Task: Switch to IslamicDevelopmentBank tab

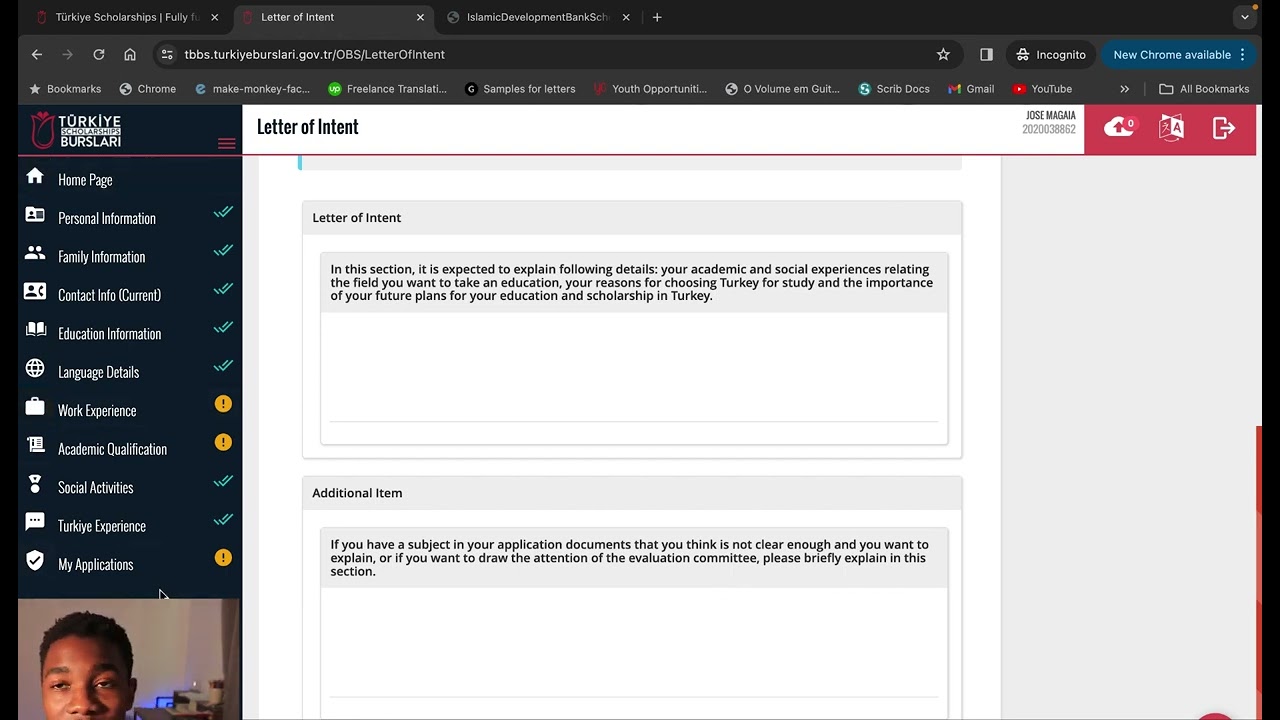Action: pos(537,17)
